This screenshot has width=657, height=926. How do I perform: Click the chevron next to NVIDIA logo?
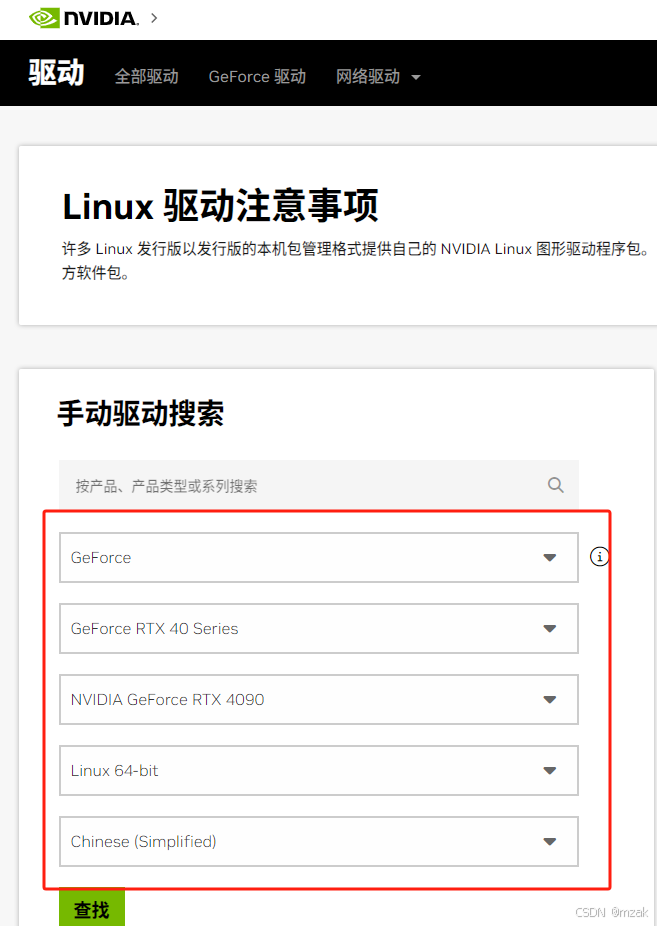point(154,18)
